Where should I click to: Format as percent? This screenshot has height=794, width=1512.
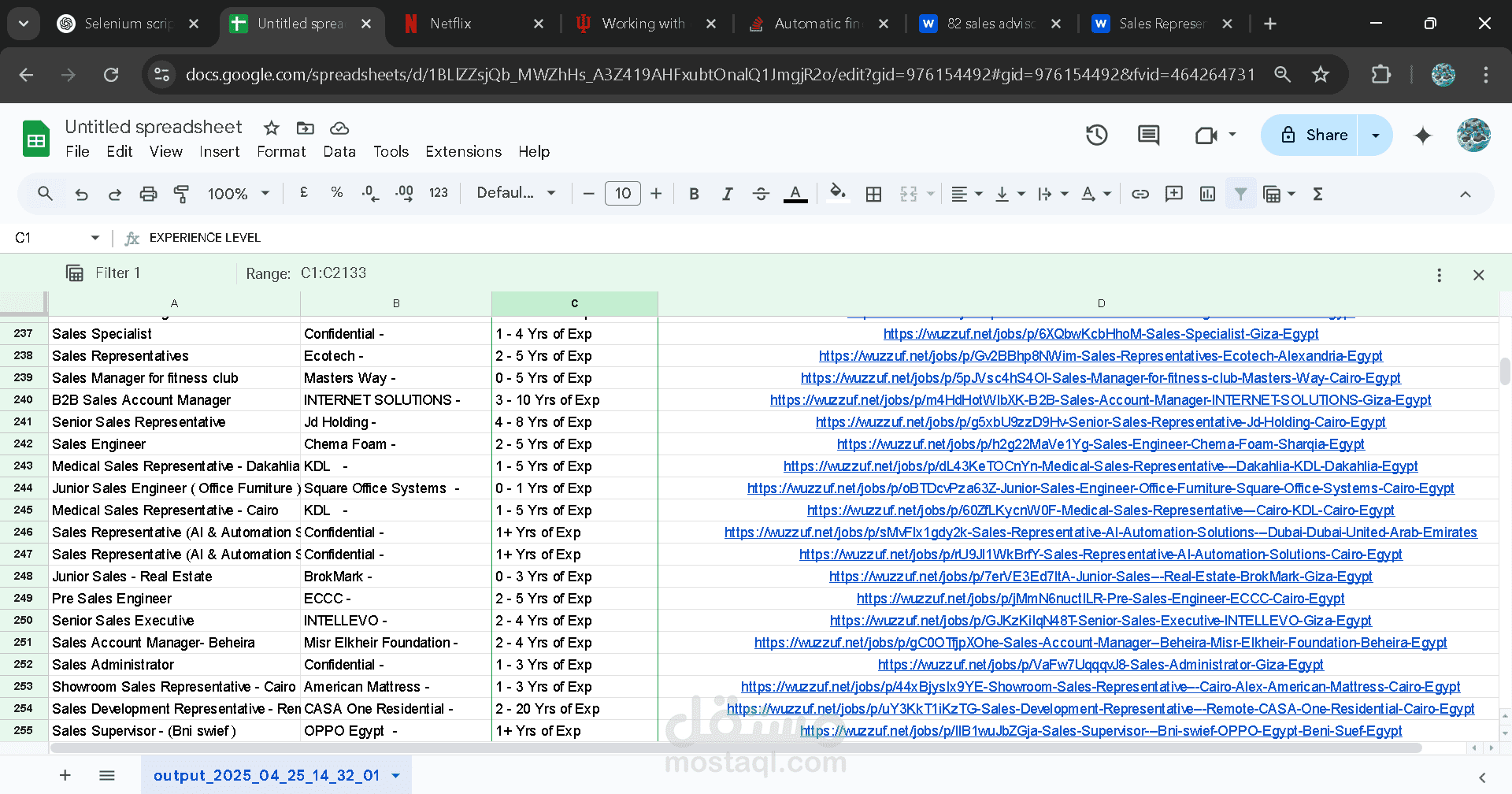337,193
